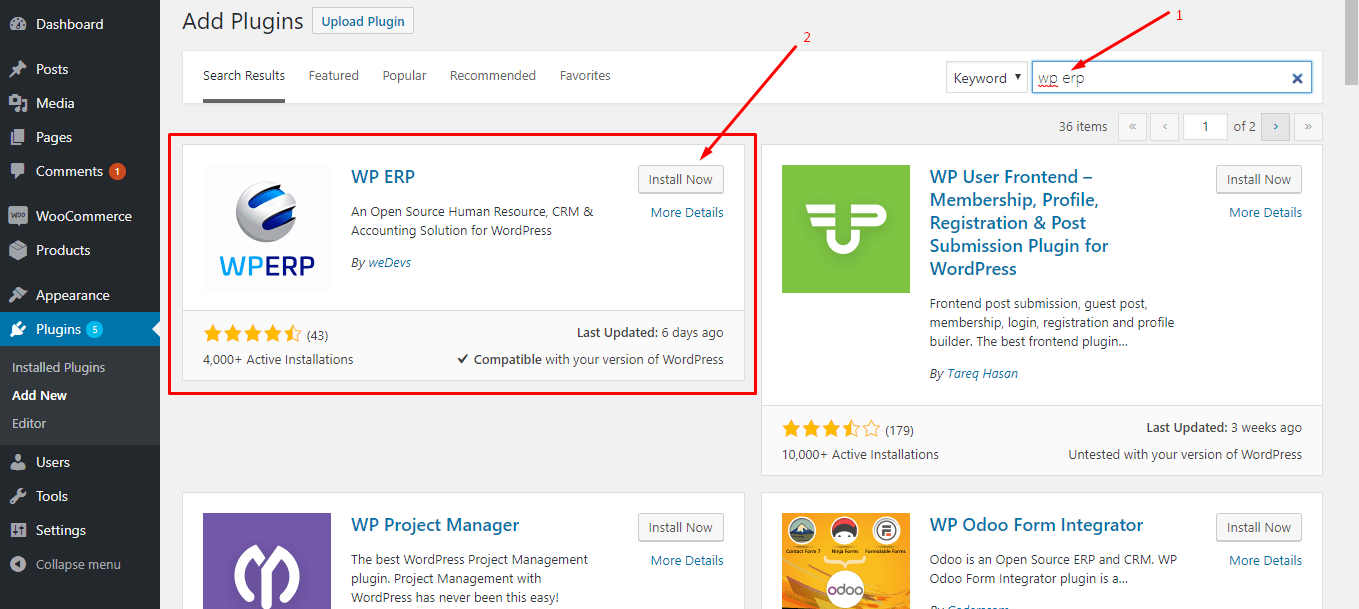1359x609 pixels.
Task: Click the WP Project Manager purple logo
Action: pyautogui.click(x=267, y=561)
